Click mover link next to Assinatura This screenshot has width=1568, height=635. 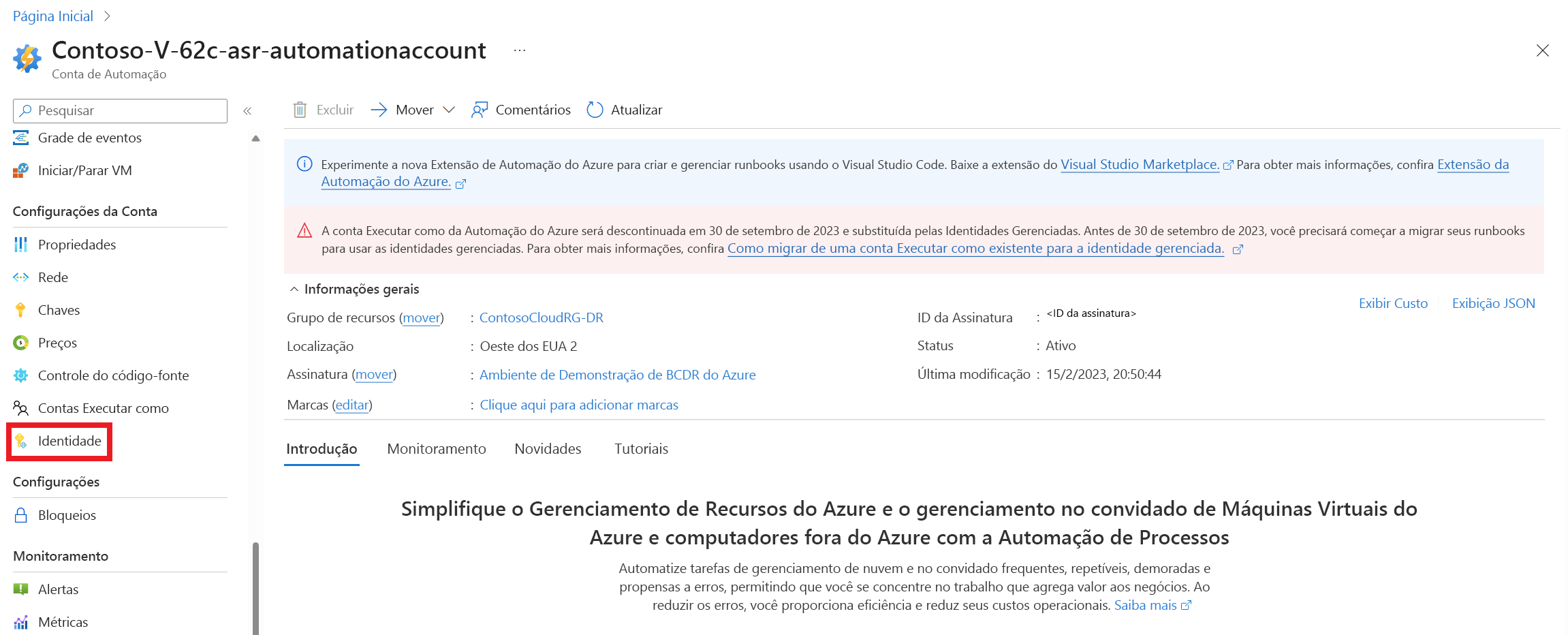point(374,374)
